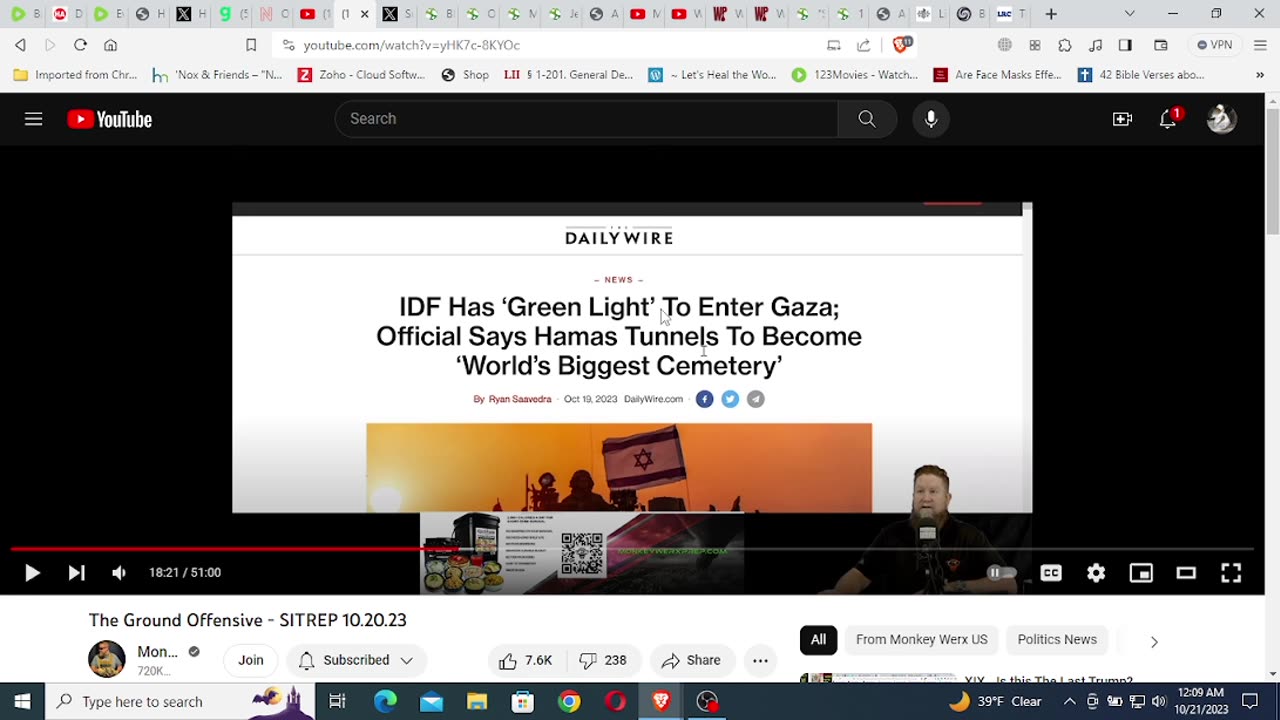The width and height of the screenshot is (1280, 720).
Task: Seek along the red video progress bar
Action: [x=632, y=549]
